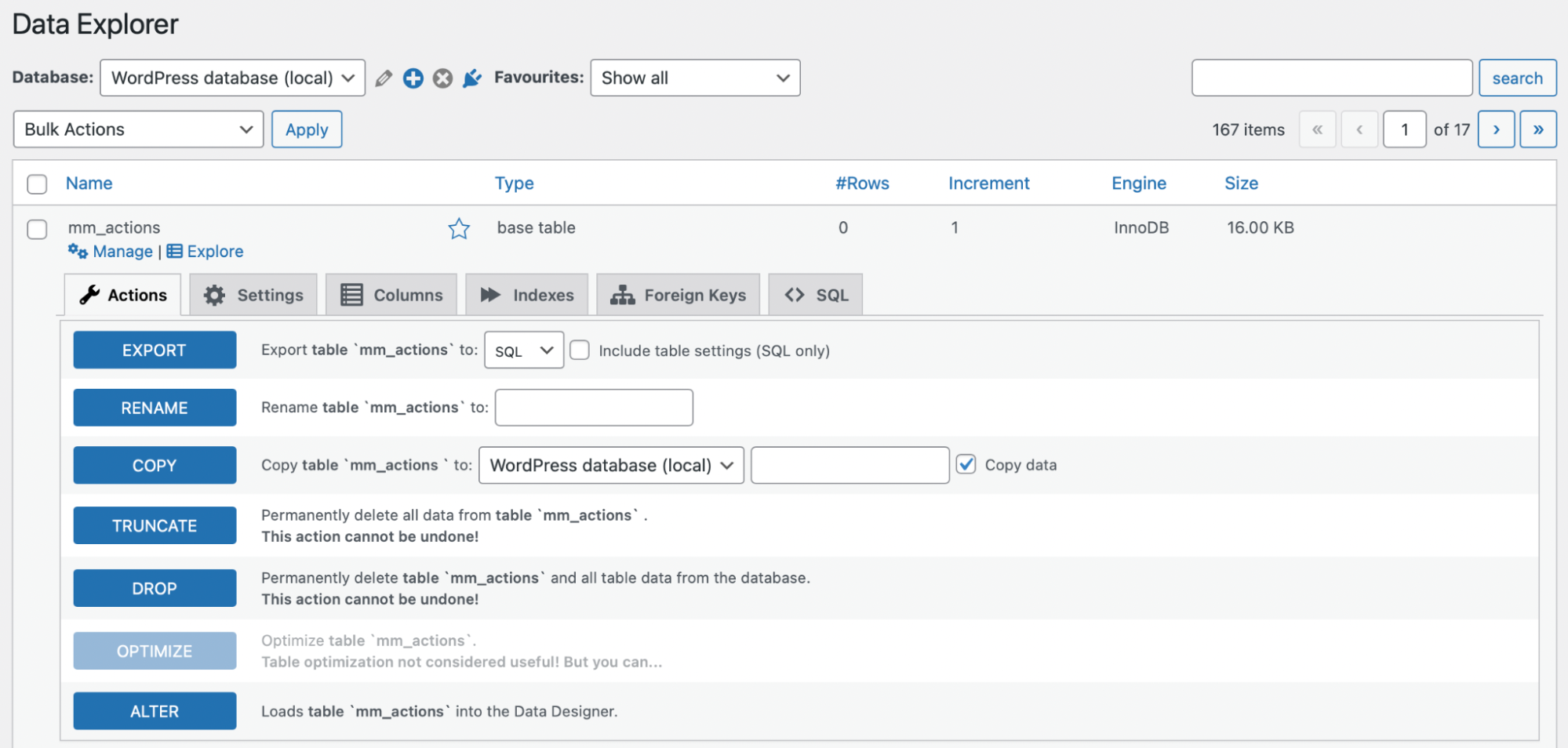This screenshot has width=1568, height=748.
Task: Click the blue plus add database icon
Action: (413, 78)
